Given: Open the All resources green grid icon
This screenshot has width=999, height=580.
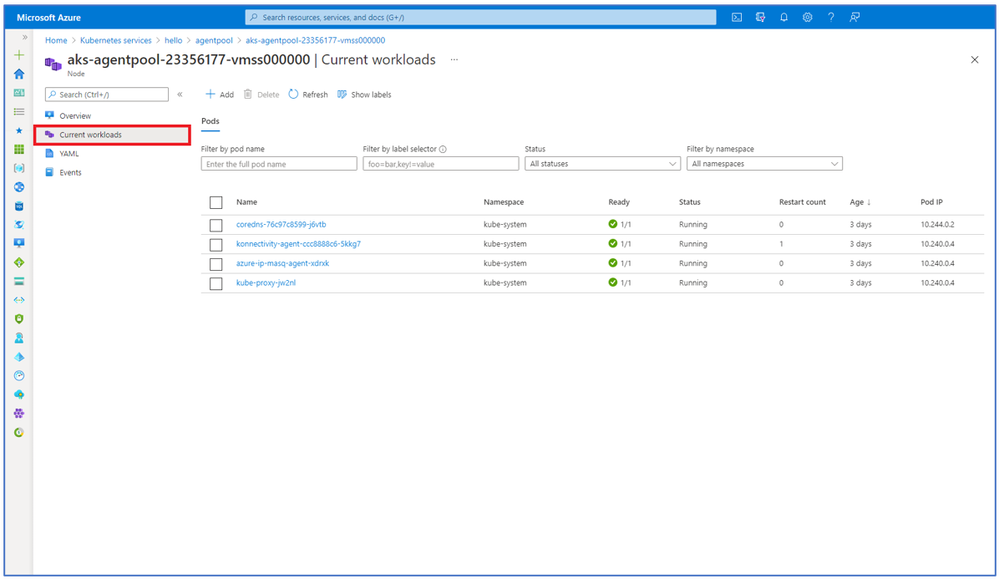Looking at the screenshot, I should (19, 149).
